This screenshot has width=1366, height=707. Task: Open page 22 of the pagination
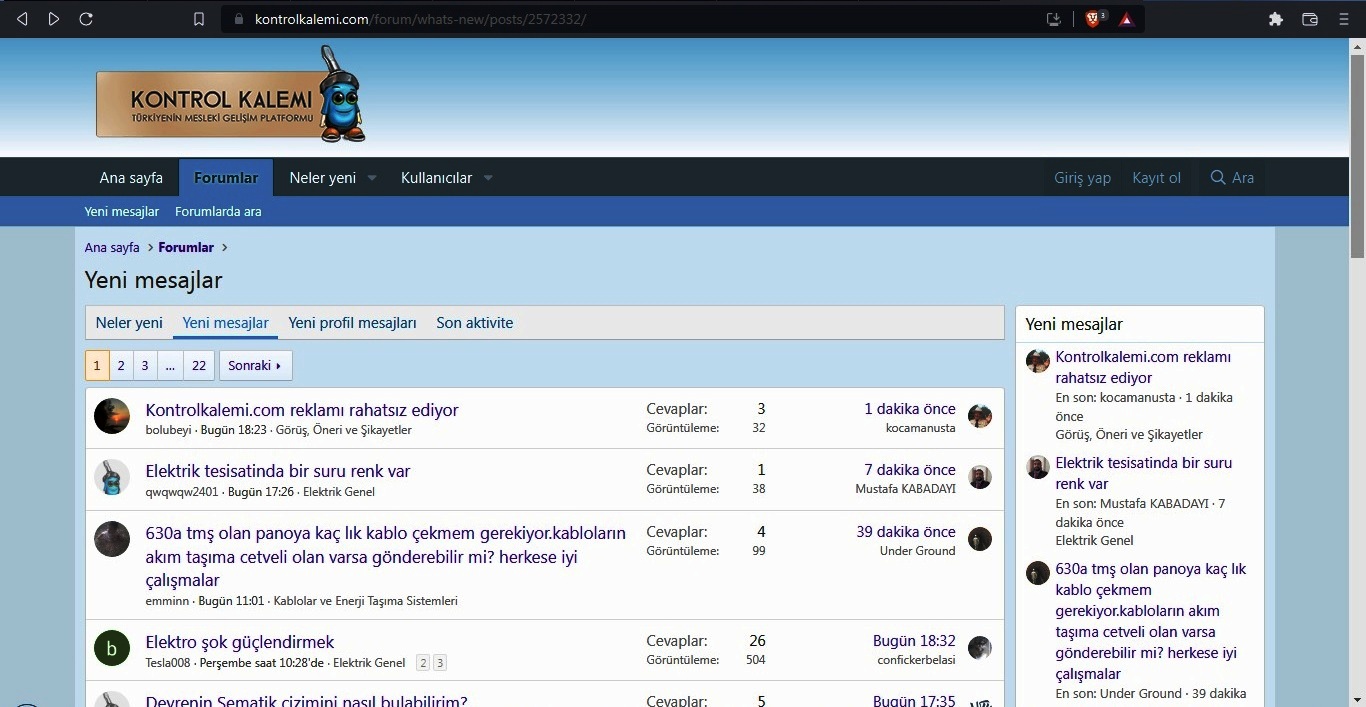coord(199,366)
